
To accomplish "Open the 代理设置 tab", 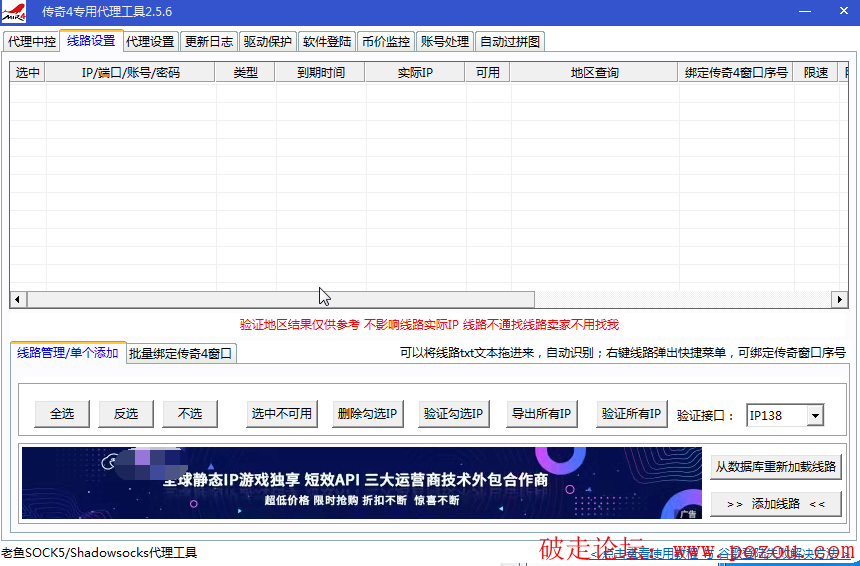I will pyautogui.click(x=150, y=42).
